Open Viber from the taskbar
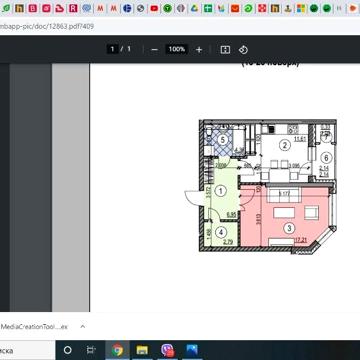Image resolution: width=360 pixels, height=360 pixels. point(167,350)
